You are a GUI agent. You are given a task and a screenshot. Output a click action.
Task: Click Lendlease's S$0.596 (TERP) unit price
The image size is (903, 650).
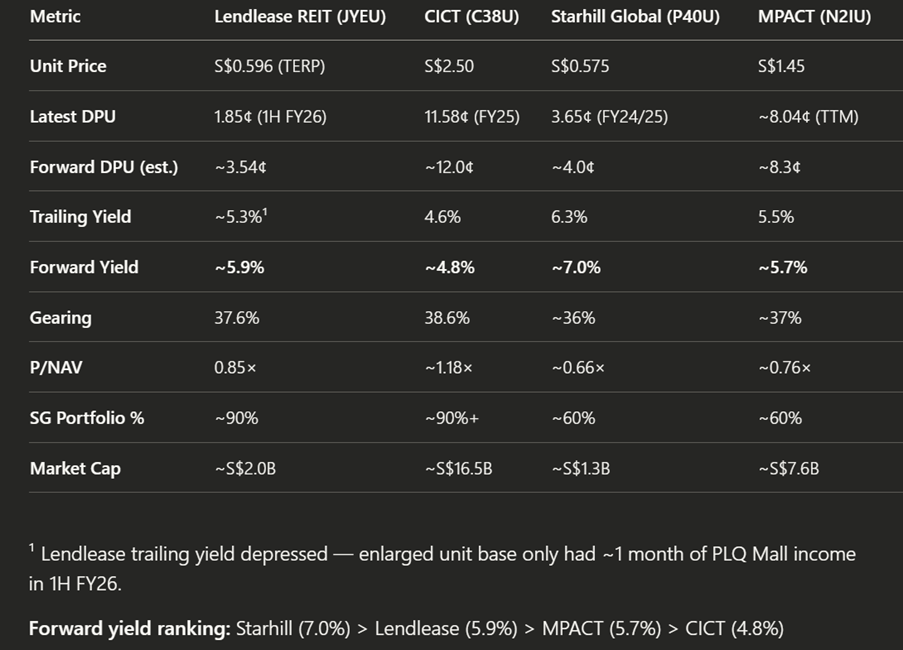point(269,66)
